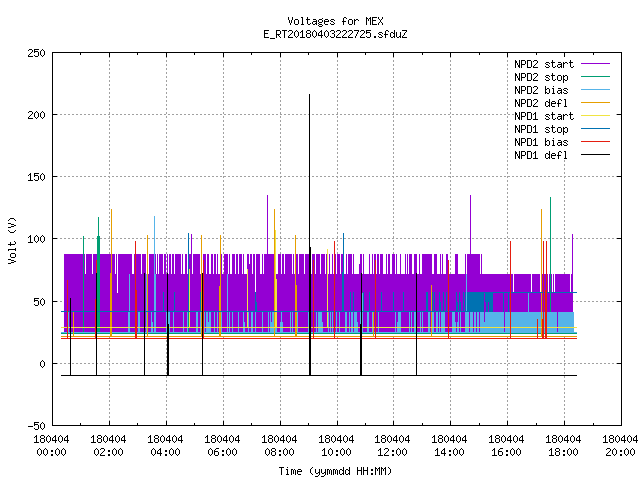Click the y-axis label "Volt (V)"
The height and width of the screenshot is (480, 640).
(x=13, y=240)
